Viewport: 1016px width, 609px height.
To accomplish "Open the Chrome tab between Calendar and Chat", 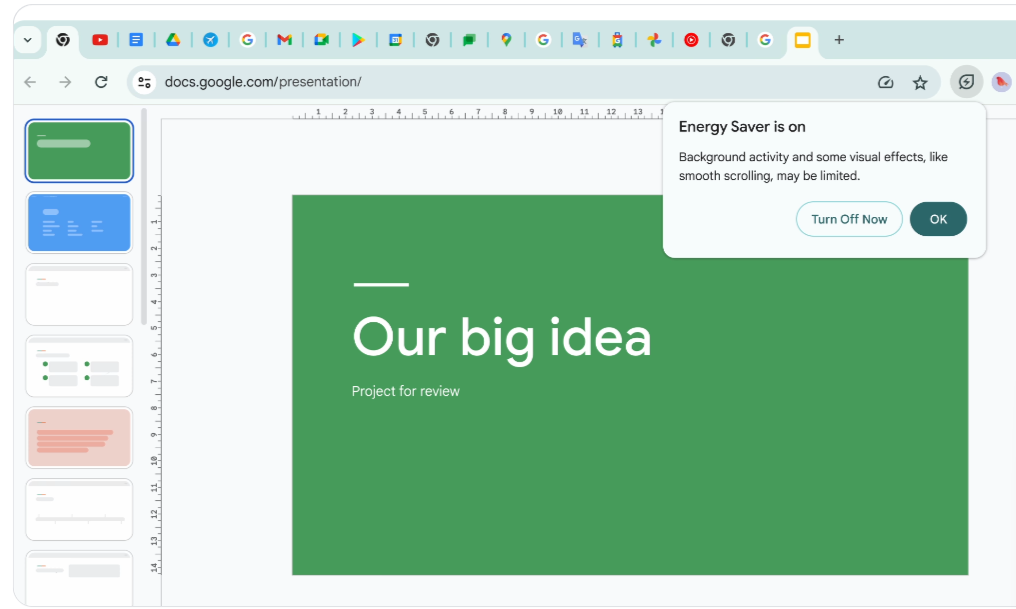I will coord(432,40).
